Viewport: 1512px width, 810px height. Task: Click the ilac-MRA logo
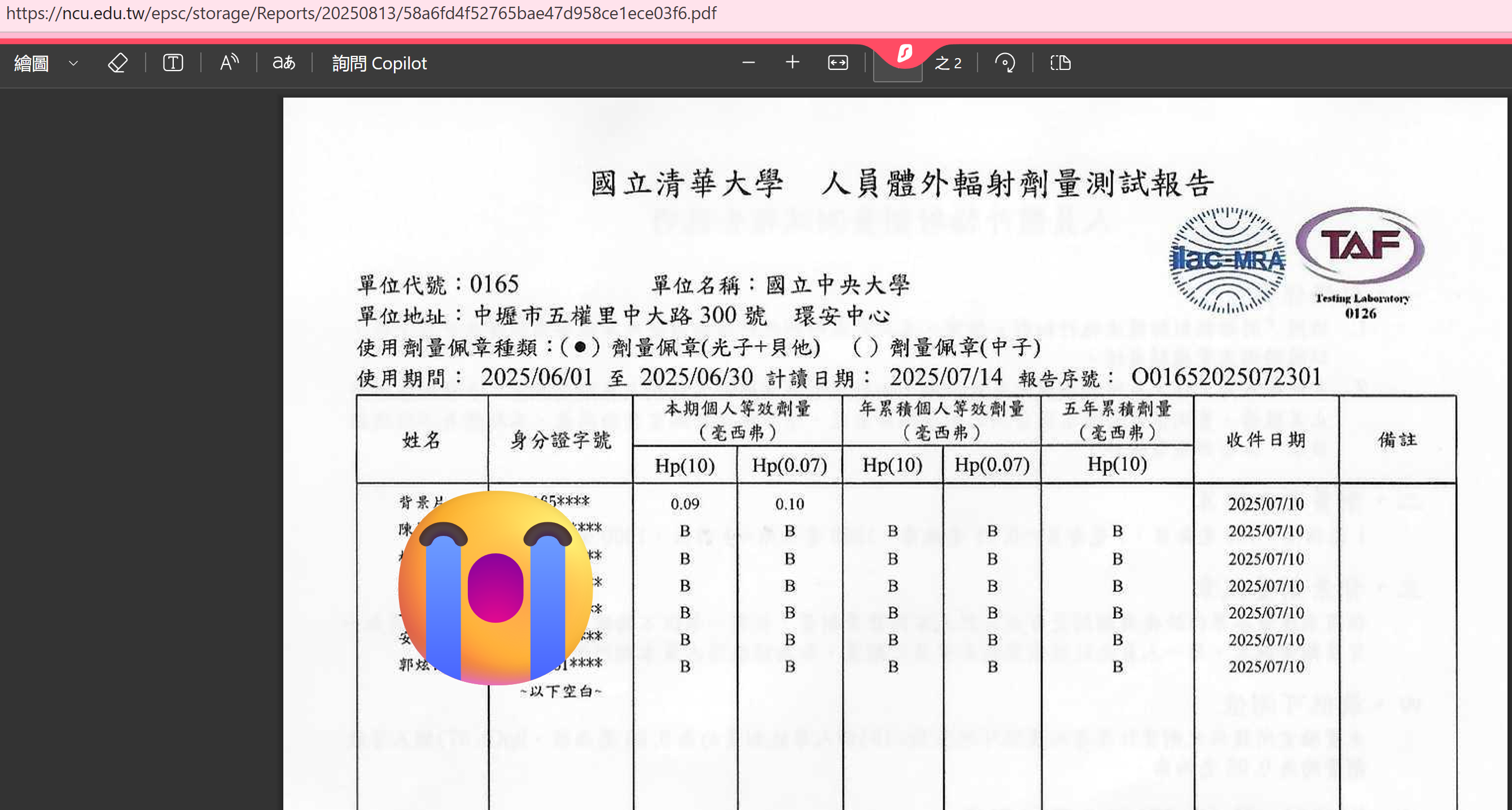click(1228, 261)
